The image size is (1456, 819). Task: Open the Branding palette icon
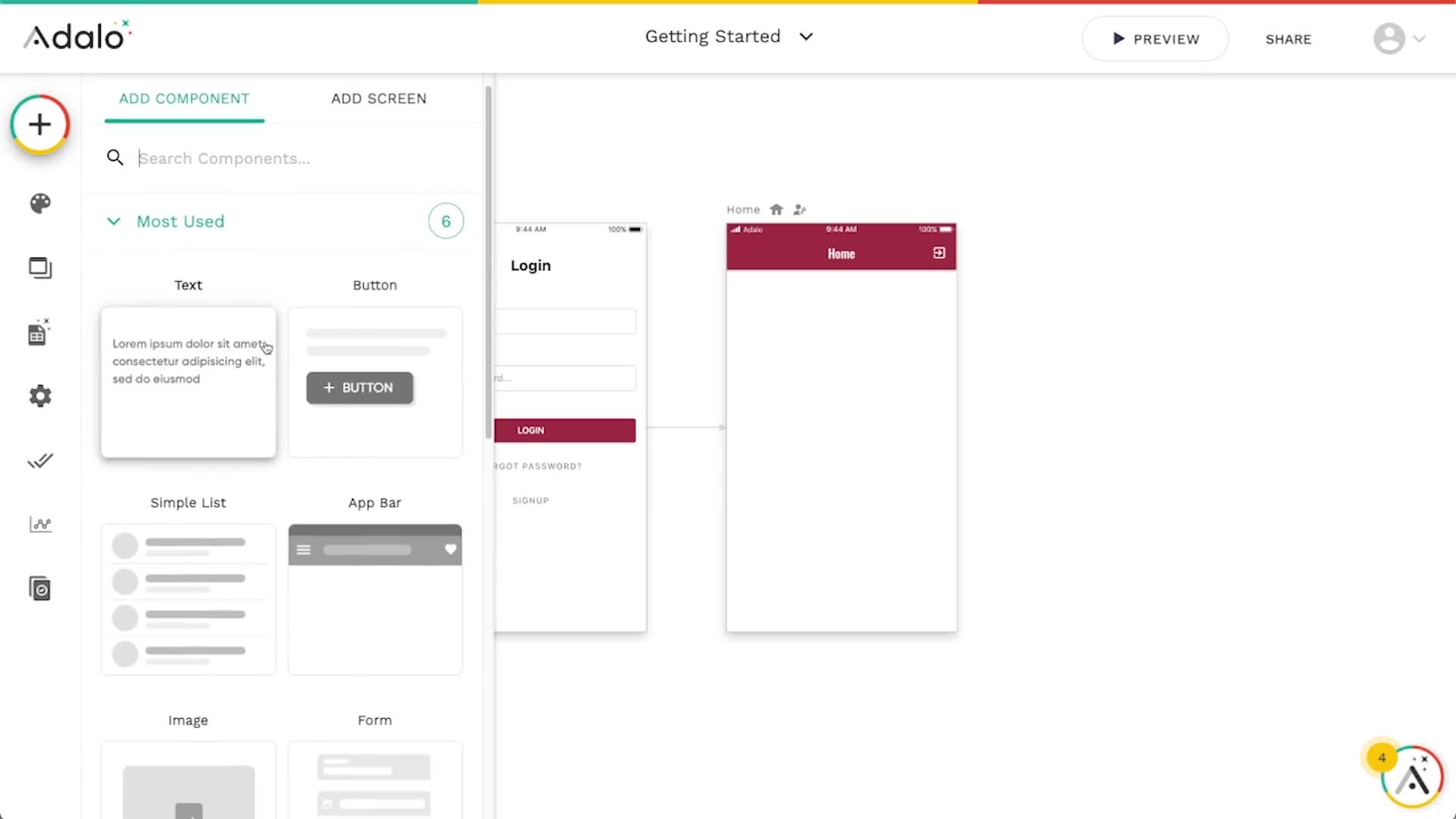coord(40,203)
